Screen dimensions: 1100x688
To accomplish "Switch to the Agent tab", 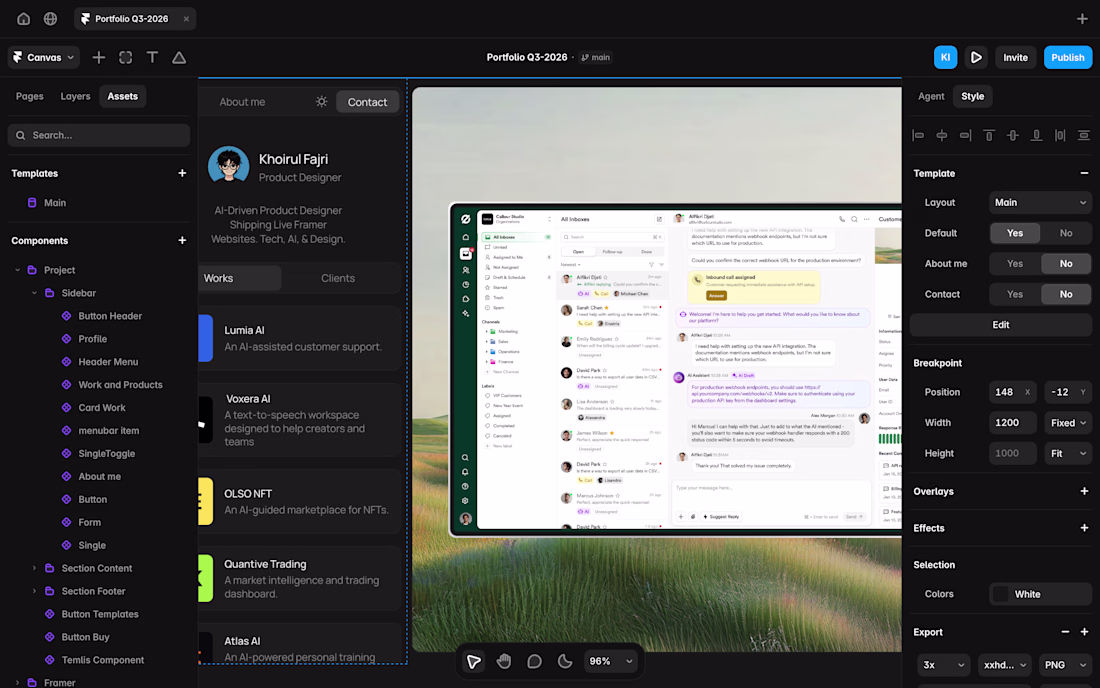I will (931, 96).
